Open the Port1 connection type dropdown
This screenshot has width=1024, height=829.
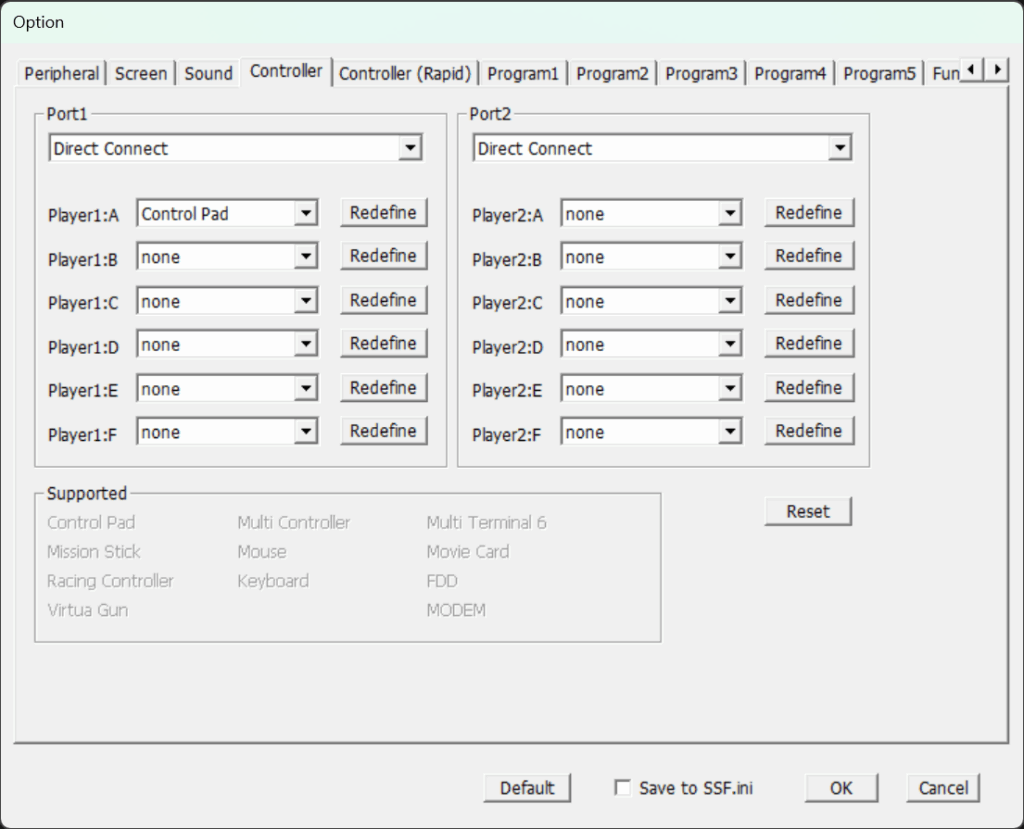[410, 147]
